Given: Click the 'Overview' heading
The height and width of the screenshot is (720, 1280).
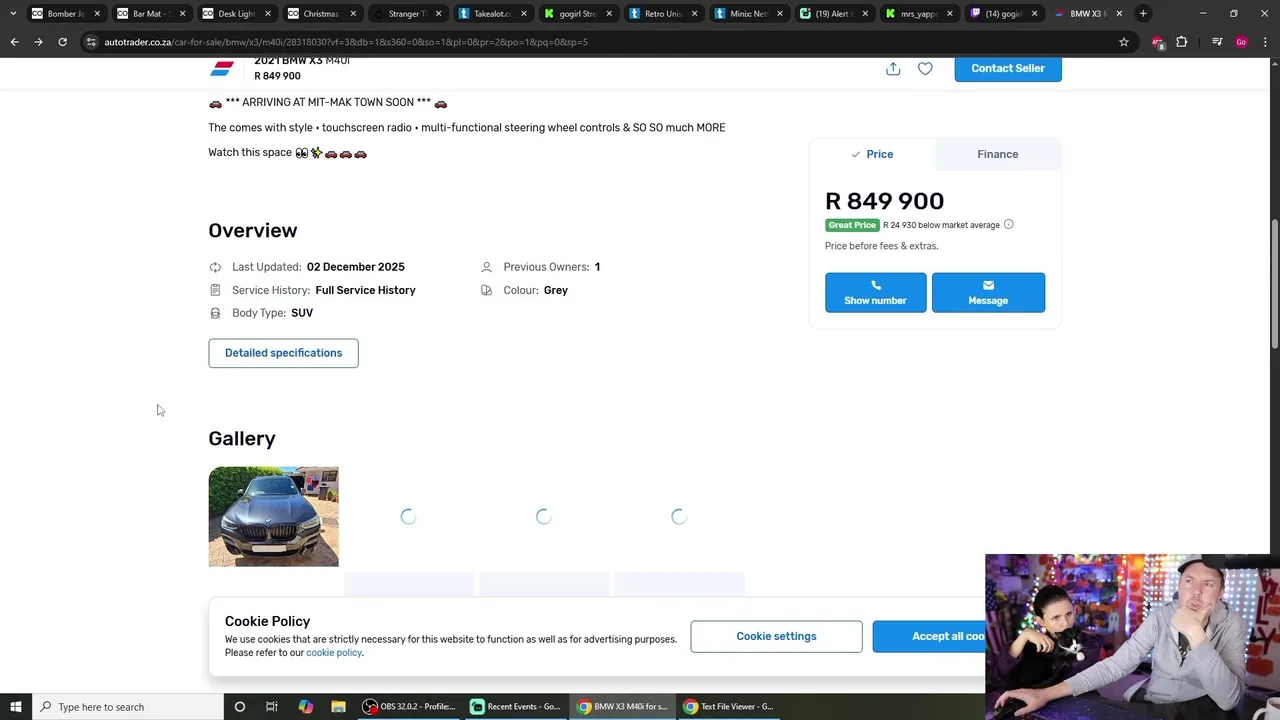Looking at the screenshot, I should pyautogui.click(x=253, y=230).
